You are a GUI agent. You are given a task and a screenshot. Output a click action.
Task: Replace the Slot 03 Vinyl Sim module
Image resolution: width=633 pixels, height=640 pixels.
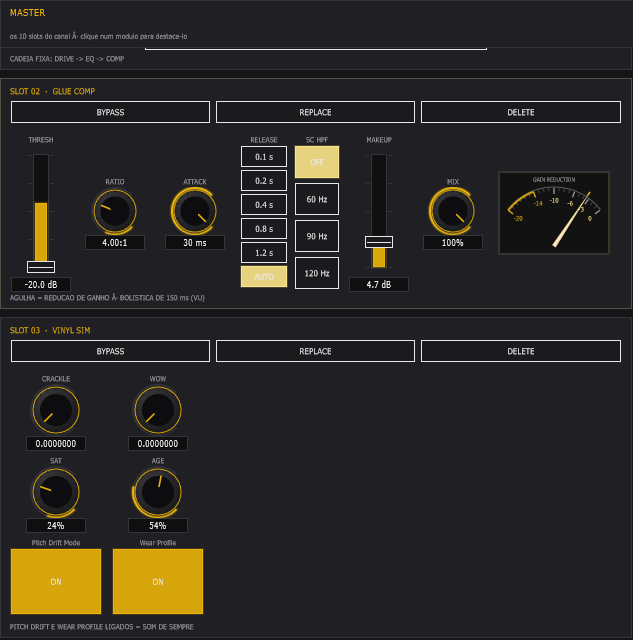315,351
